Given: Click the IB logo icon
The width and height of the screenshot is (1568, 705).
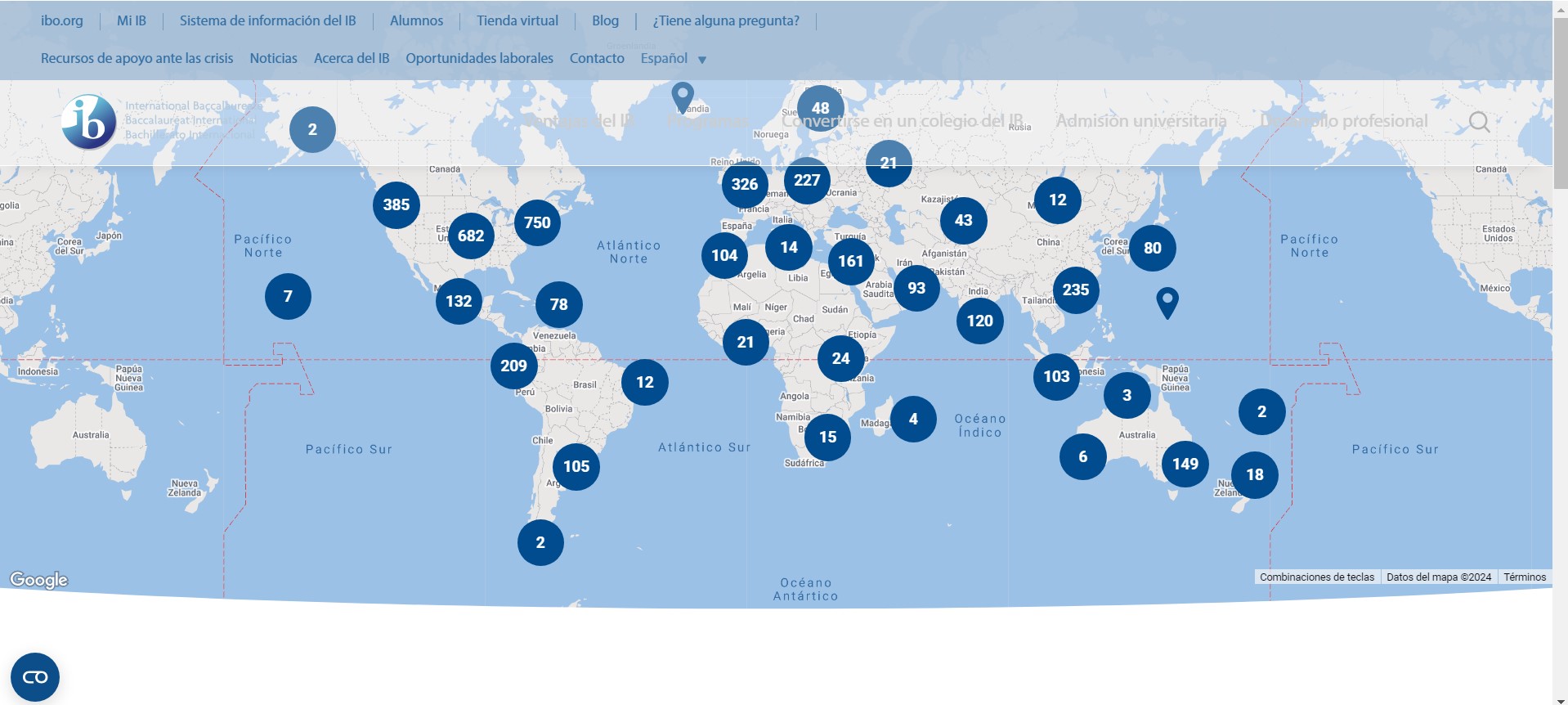Looking at the screenshot, I should [89, 122].
